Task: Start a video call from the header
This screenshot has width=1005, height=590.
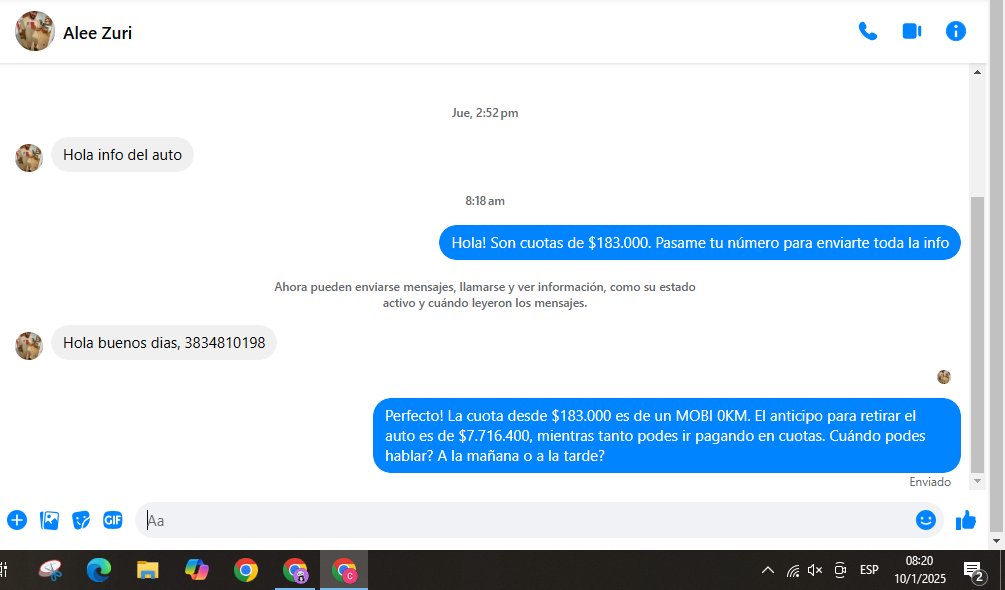Action: click(911, 31)
